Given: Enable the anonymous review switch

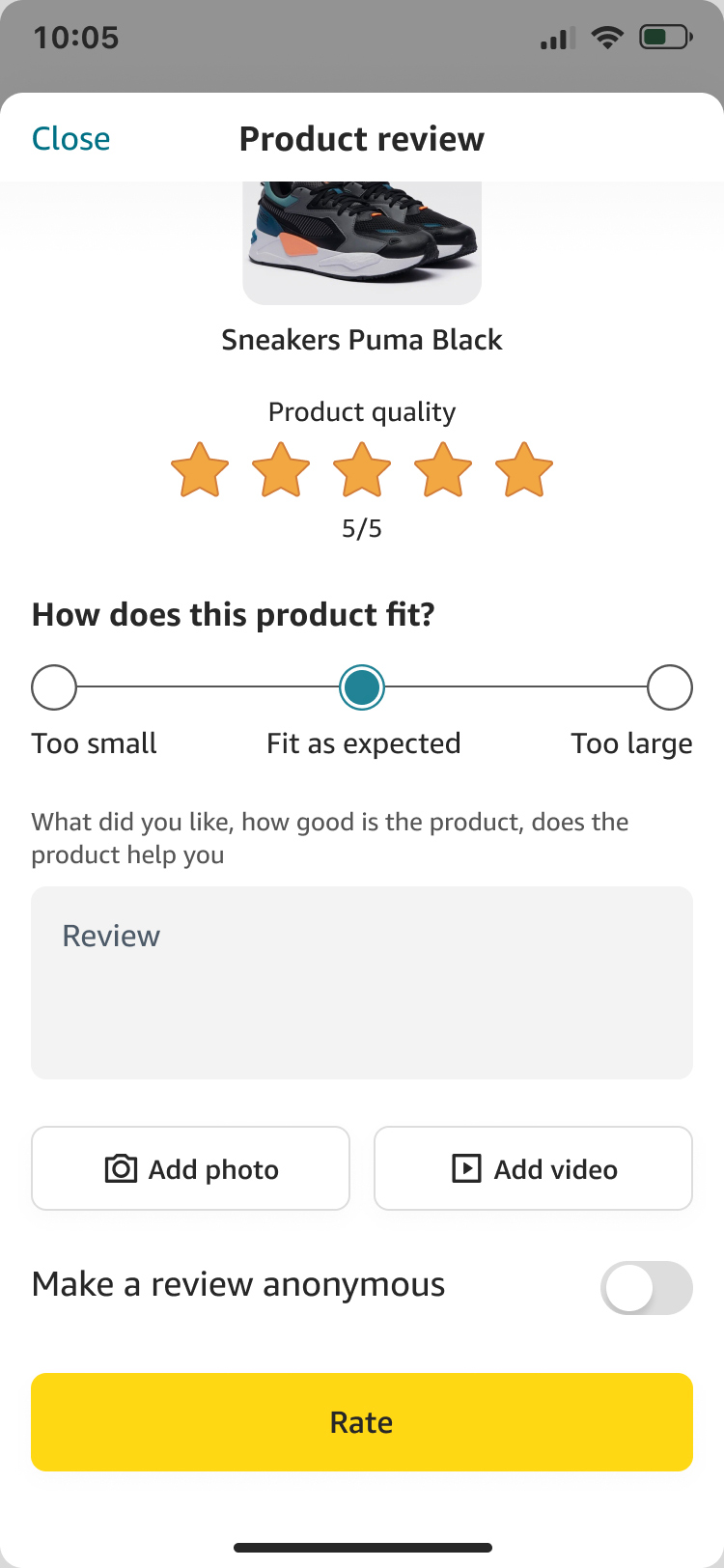Looking at the screenshot, I should (646, 1288).
